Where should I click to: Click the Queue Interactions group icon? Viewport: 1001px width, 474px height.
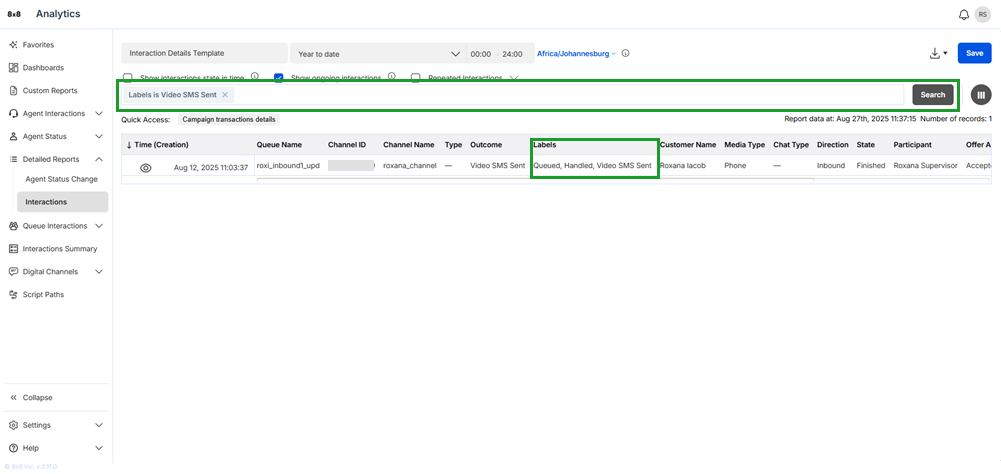coord(13,226)
